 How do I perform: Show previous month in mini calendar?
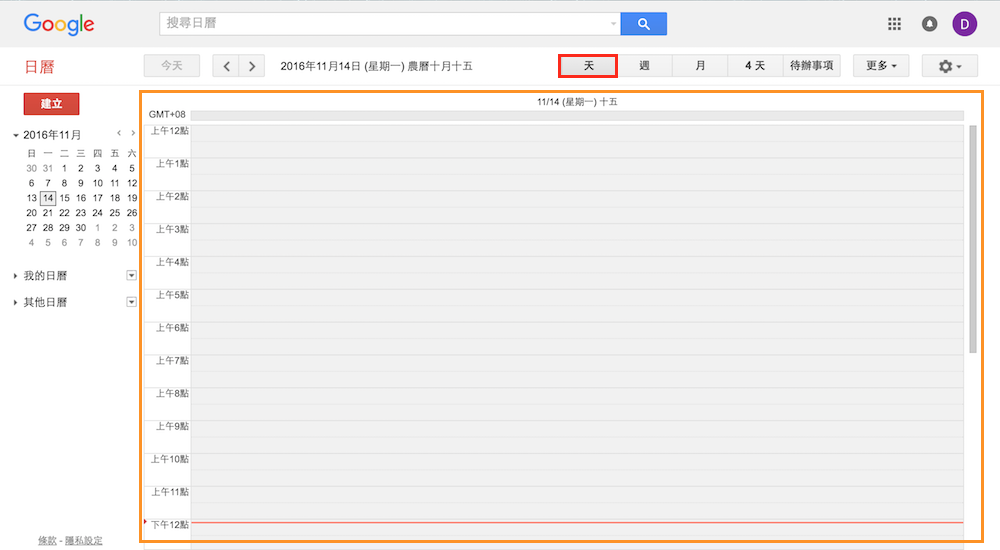(119, 133)
